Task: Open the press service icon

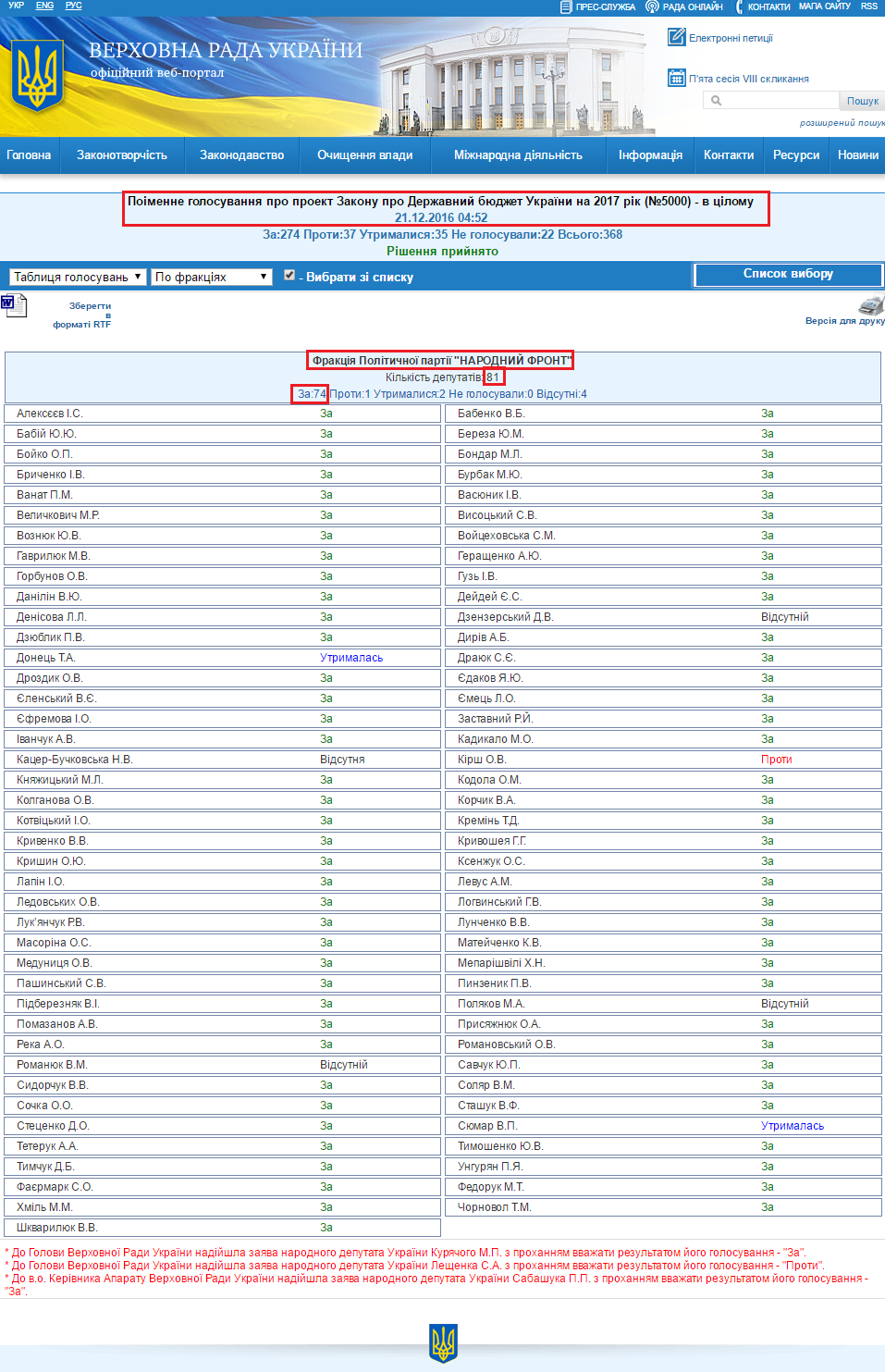Action: [x=566, y=6]
